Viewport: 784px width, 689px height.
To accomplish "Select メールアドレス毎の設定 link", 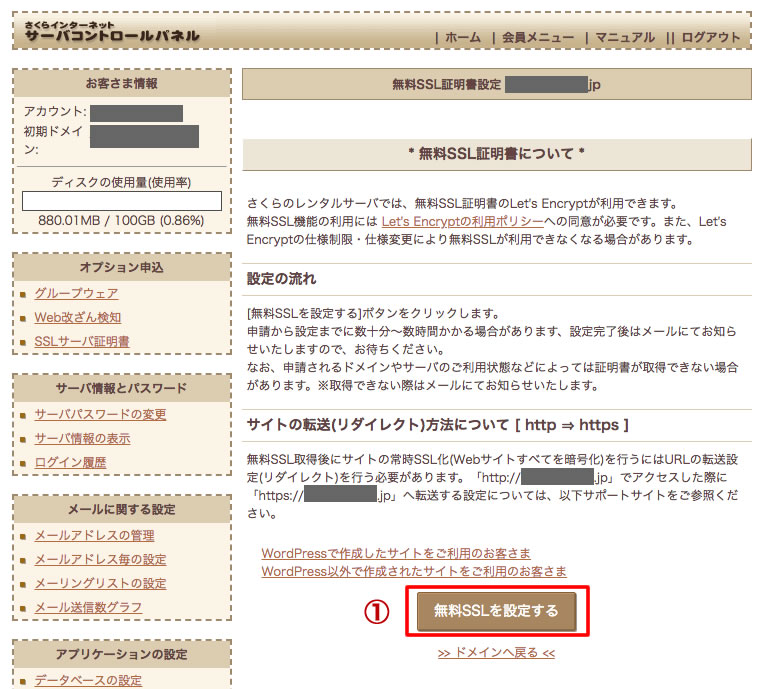I will [x=100, y=559].
